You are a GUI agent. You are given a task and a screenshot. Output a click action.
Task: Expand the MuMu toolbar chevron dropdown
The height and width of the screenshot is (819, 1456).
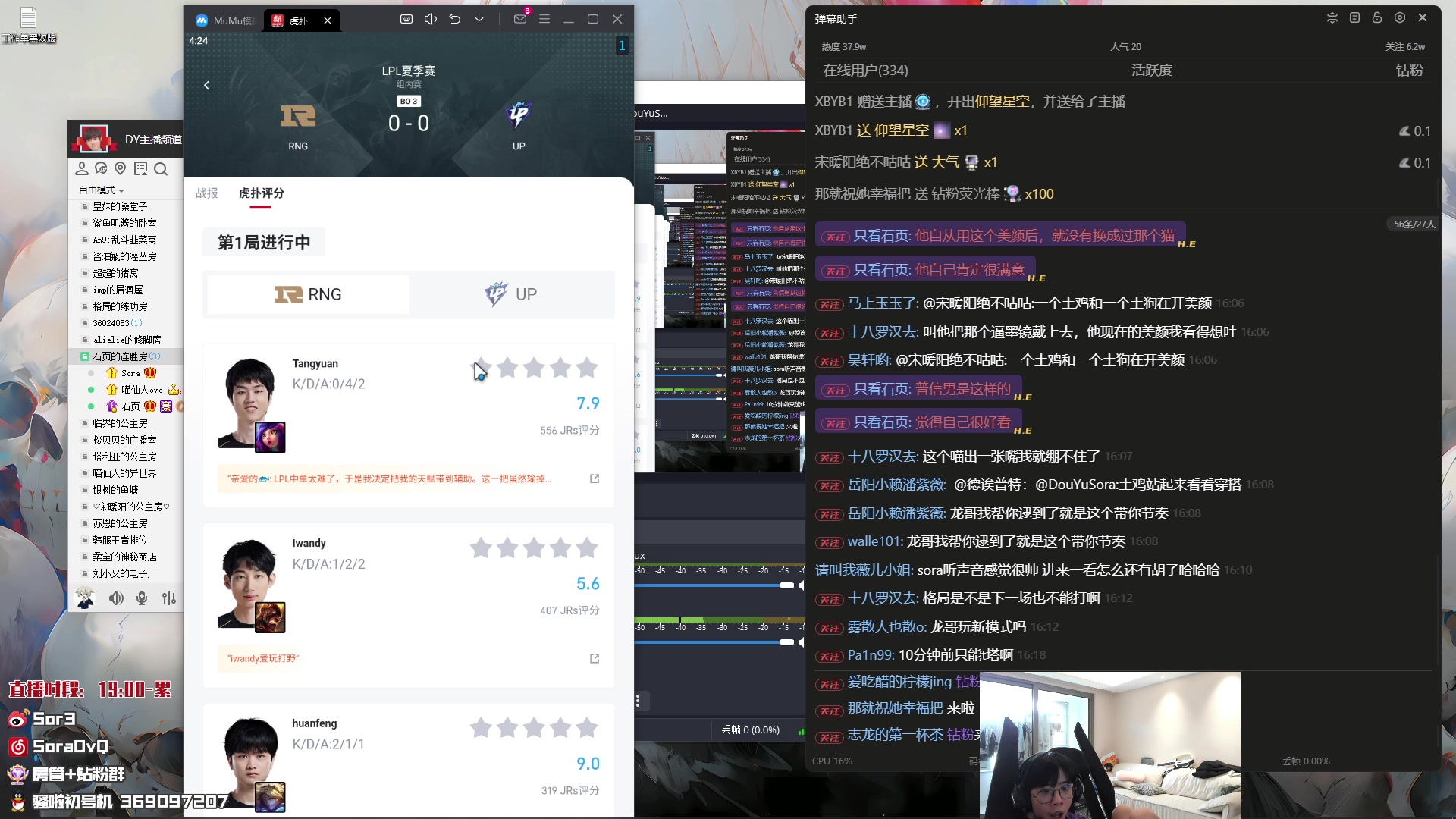pyautogui.click(x=479, y=20)
